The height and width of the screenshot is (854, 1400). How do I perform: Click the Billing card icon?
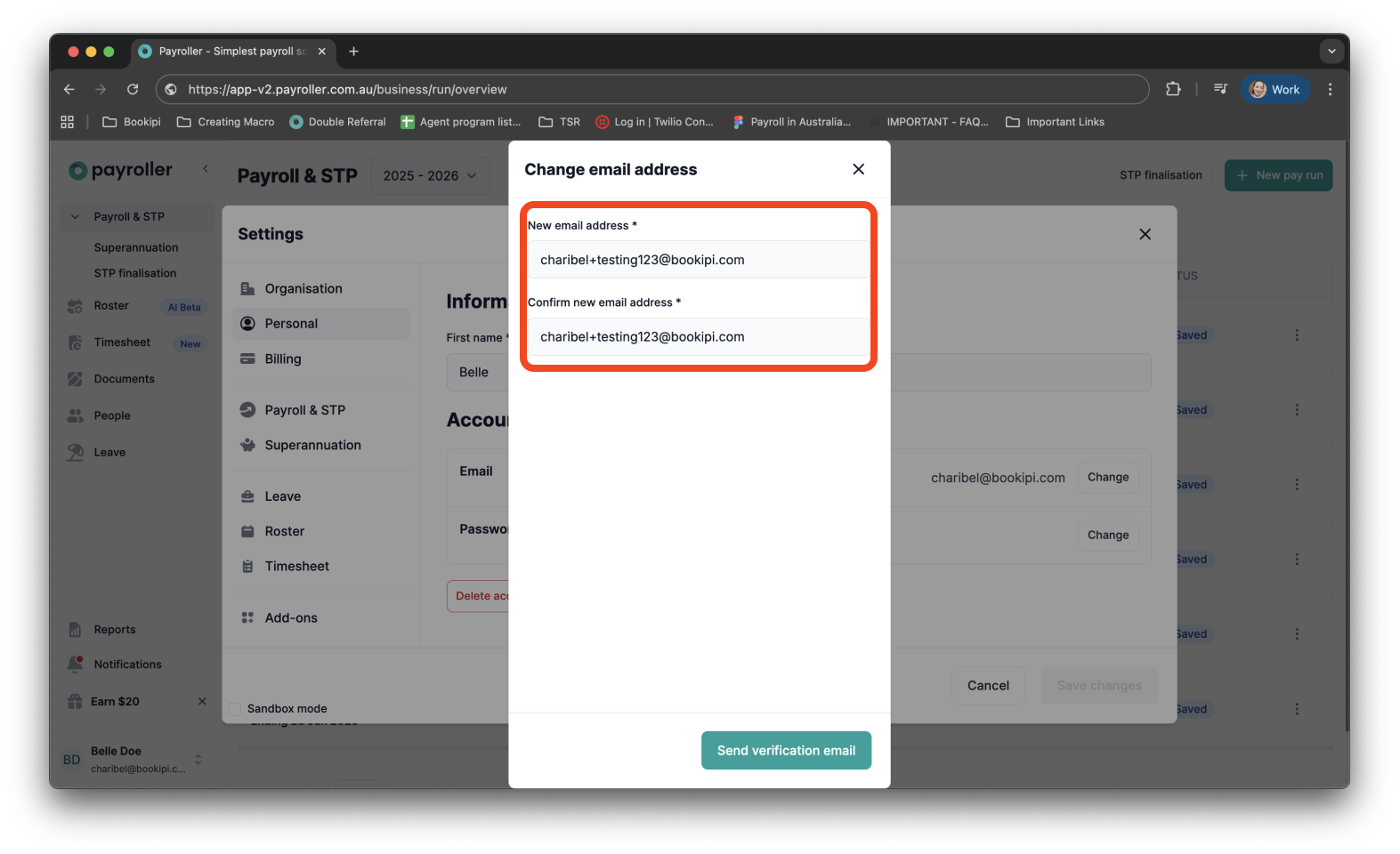tap(247, 359)
